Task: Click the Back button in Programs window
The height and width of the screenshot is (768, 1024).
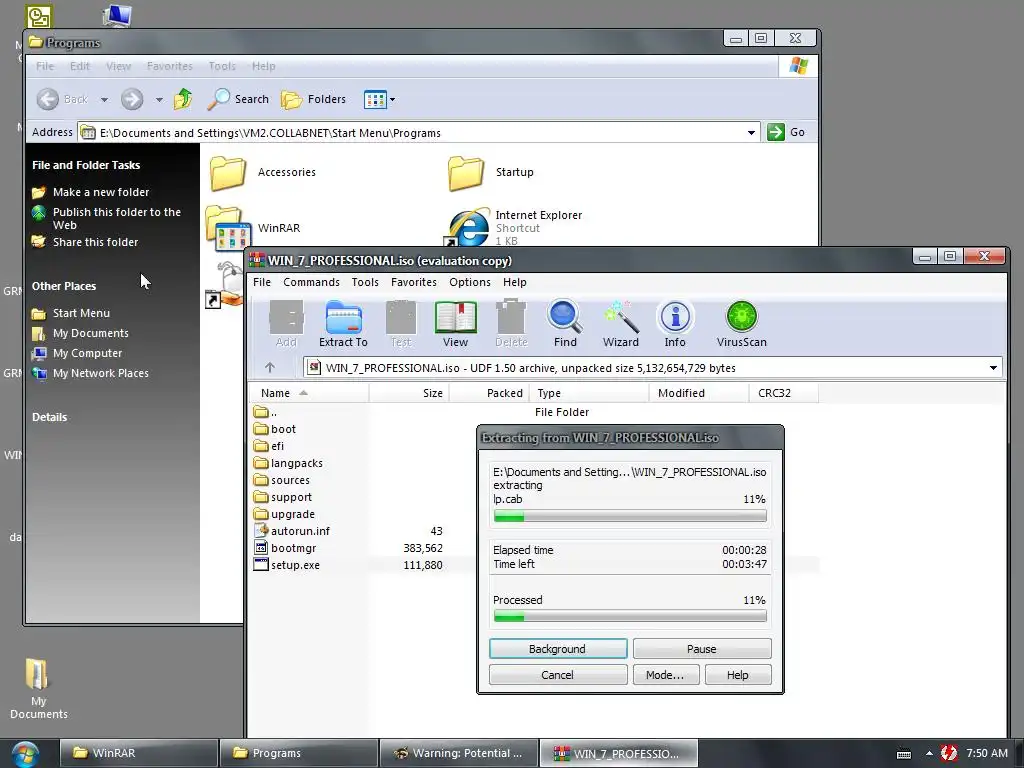Action: [62, 99]
